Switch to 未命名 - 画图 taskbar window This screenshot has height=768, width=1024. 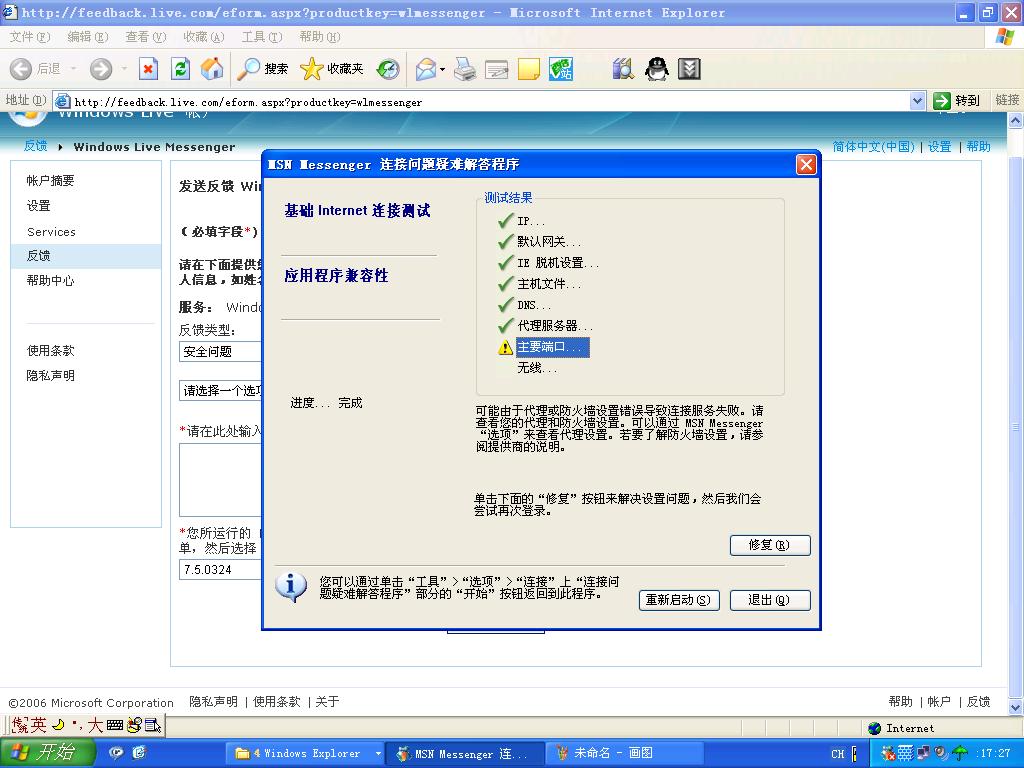pos(624,753)
